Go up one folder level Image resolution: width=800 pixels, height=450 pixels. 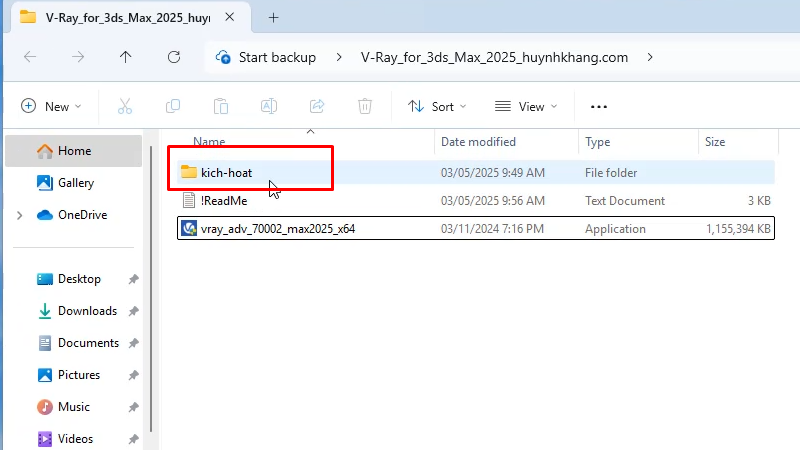coord(125,57)
